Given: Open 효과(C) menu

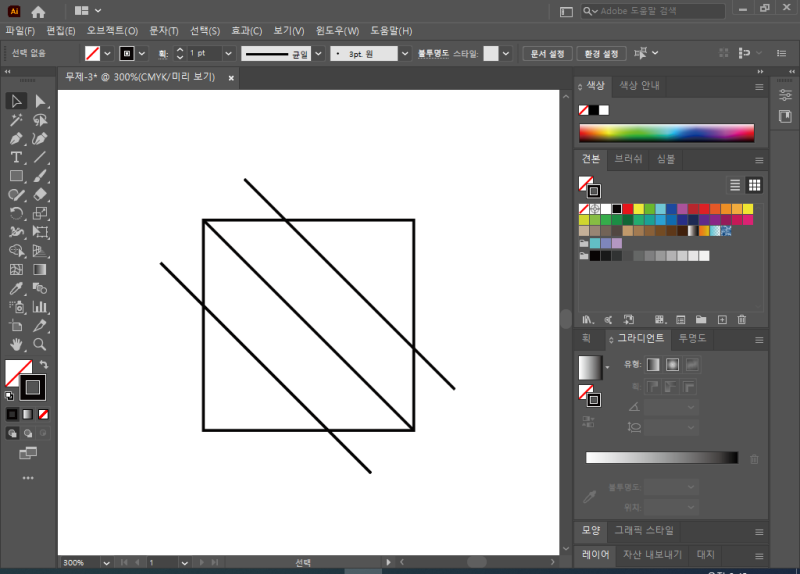Looking at the screenshot, I should tap(246, 31).
